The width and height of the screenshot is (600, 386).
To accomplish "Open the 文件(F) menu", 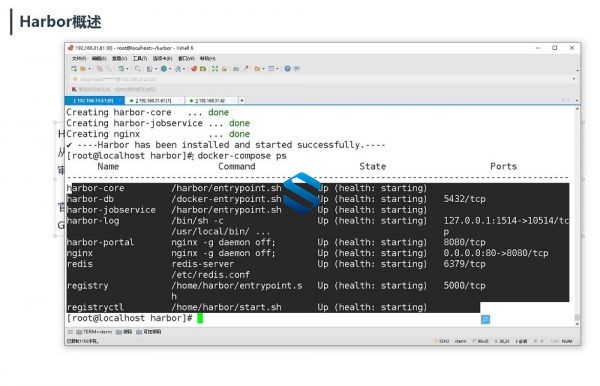I will tap(79, 59).
